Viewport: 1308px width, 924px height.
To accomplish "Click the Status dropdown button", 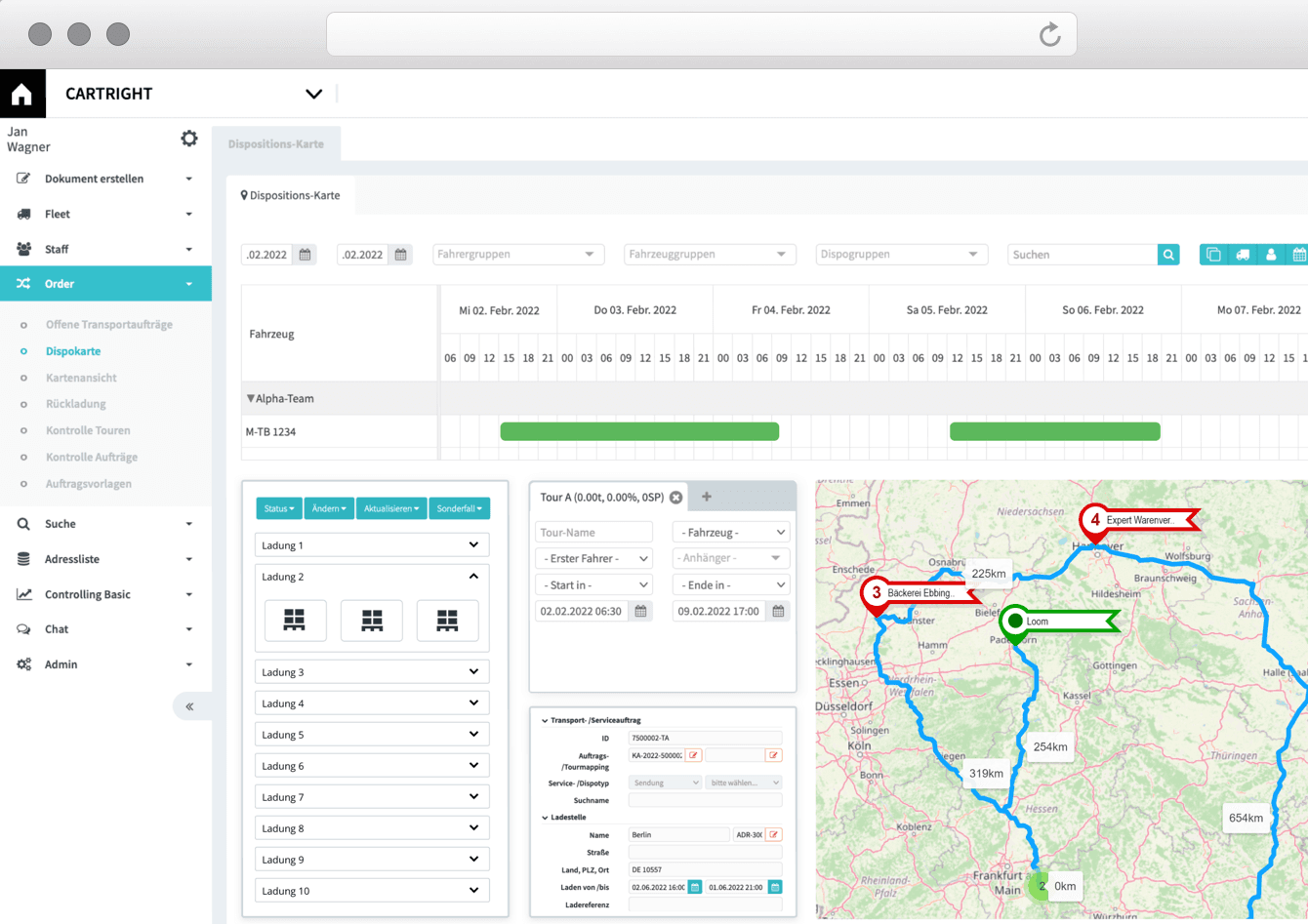I will [279, 508].
